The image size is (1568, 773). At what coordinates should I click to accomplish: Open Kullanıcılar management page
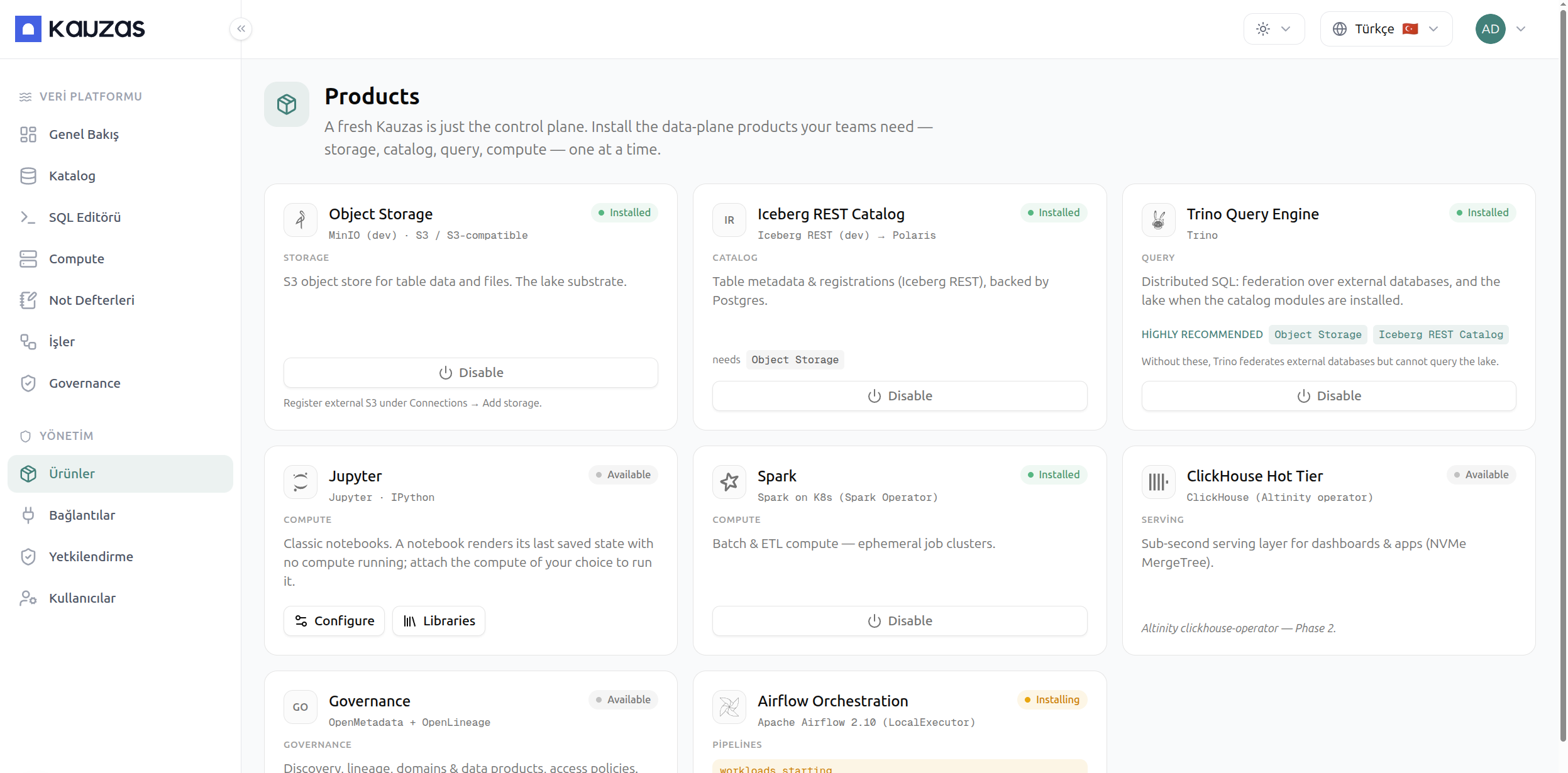(x=120, y=598)
